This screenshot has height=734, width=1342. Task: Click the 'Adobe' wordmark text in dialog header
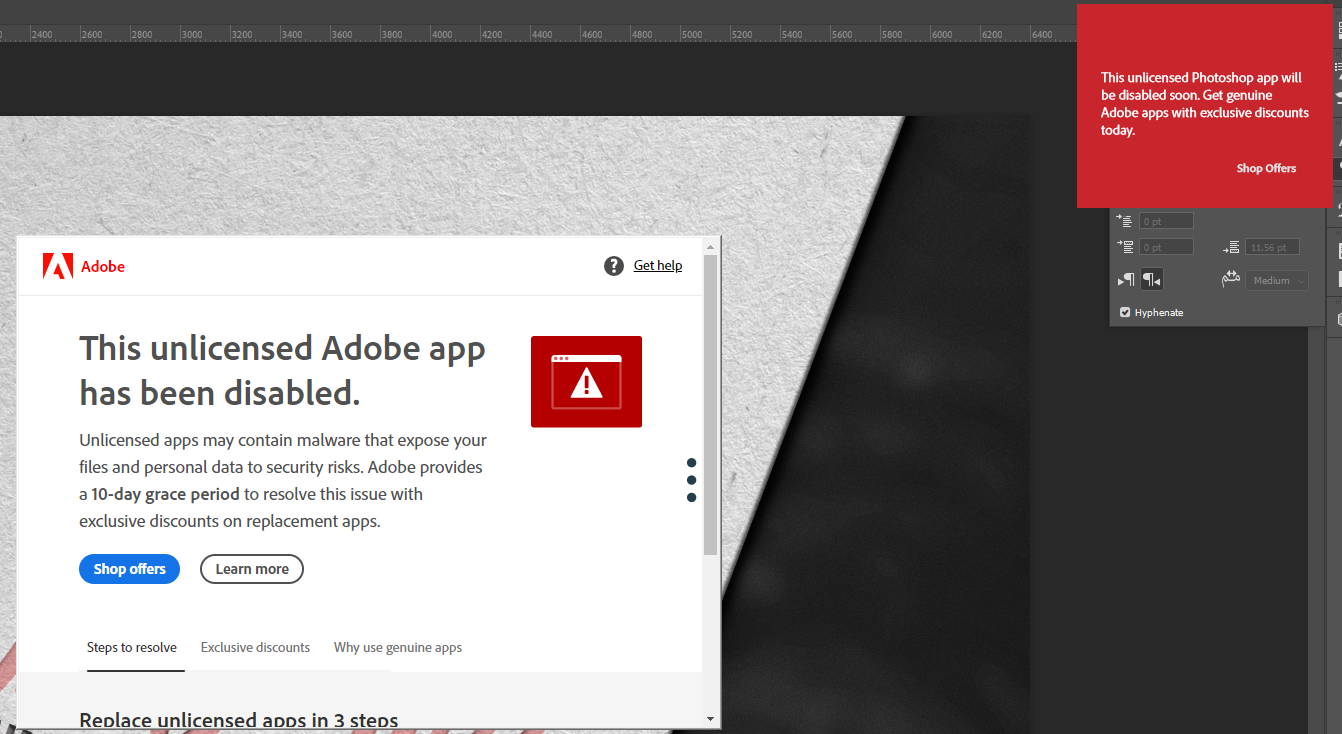[103, 267]
